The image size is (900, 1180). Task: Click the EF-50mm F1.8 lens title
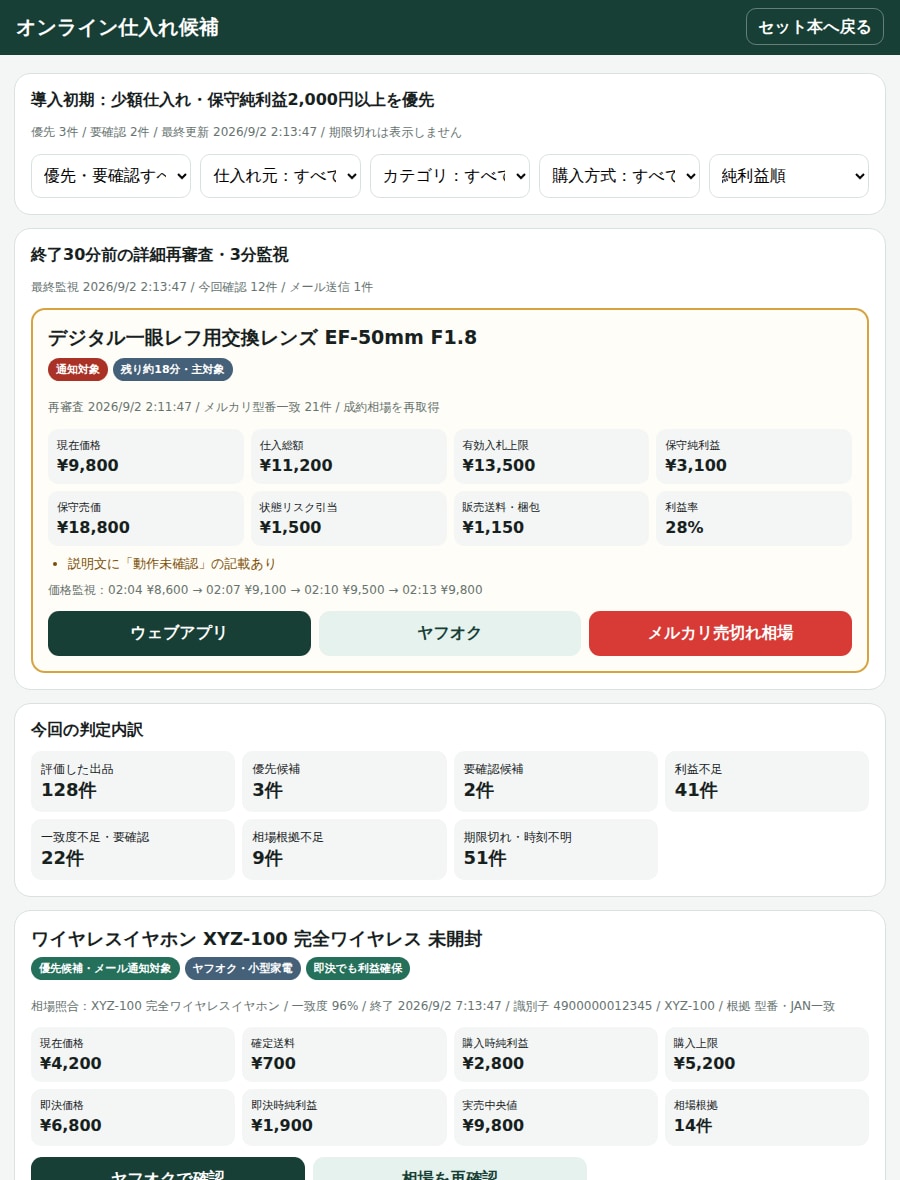[x=263, y=337]
